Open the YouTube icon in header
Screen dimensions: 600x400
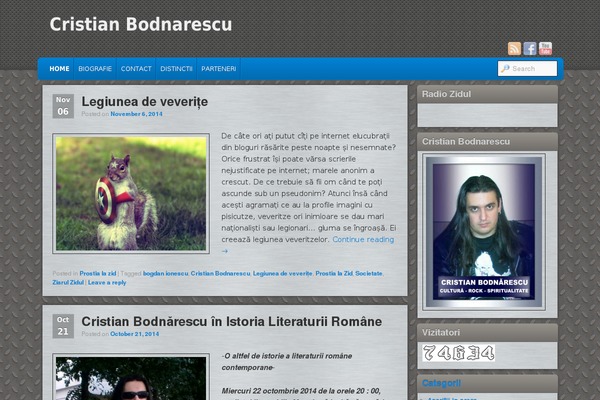click(x=545, y=49)
